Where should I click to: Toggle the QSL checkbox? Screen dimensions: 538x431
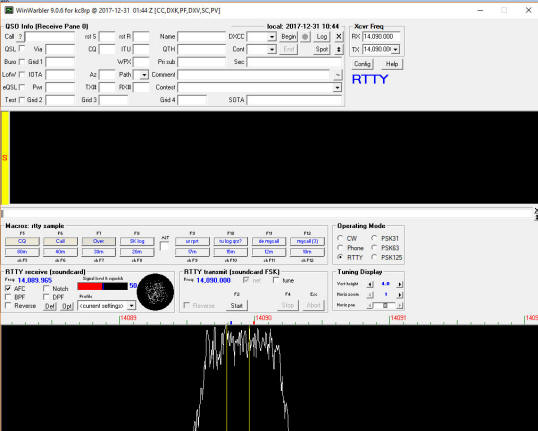tap(22, 48)
